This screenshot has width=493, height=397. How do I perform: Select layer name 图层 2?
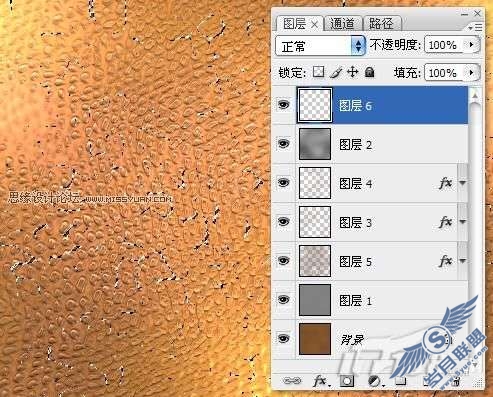(x=355, y=145)
